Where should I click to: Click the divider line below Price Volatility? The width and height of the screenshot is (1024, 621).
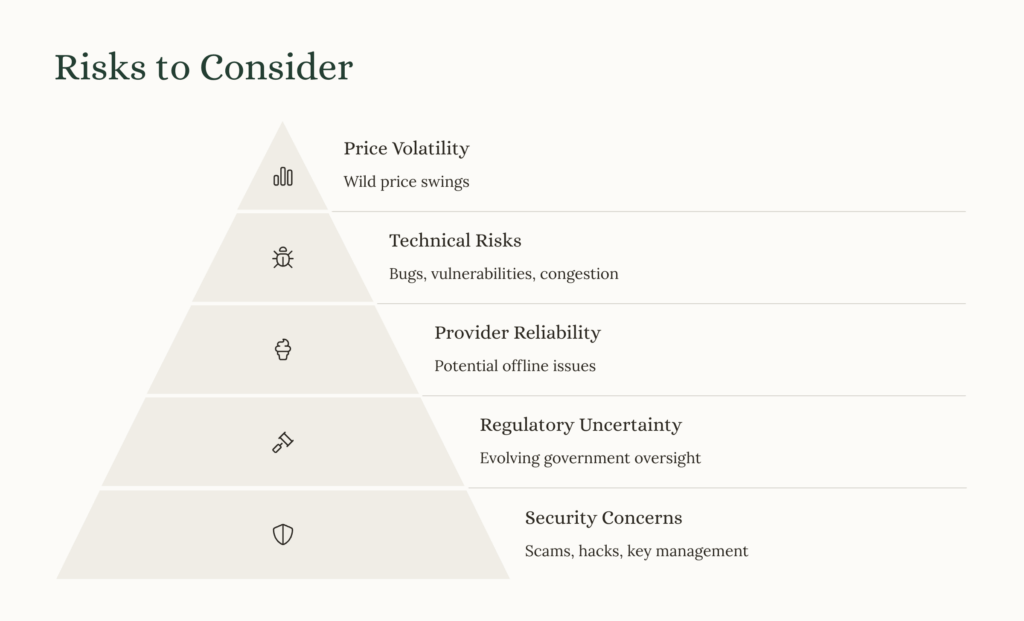648,212
